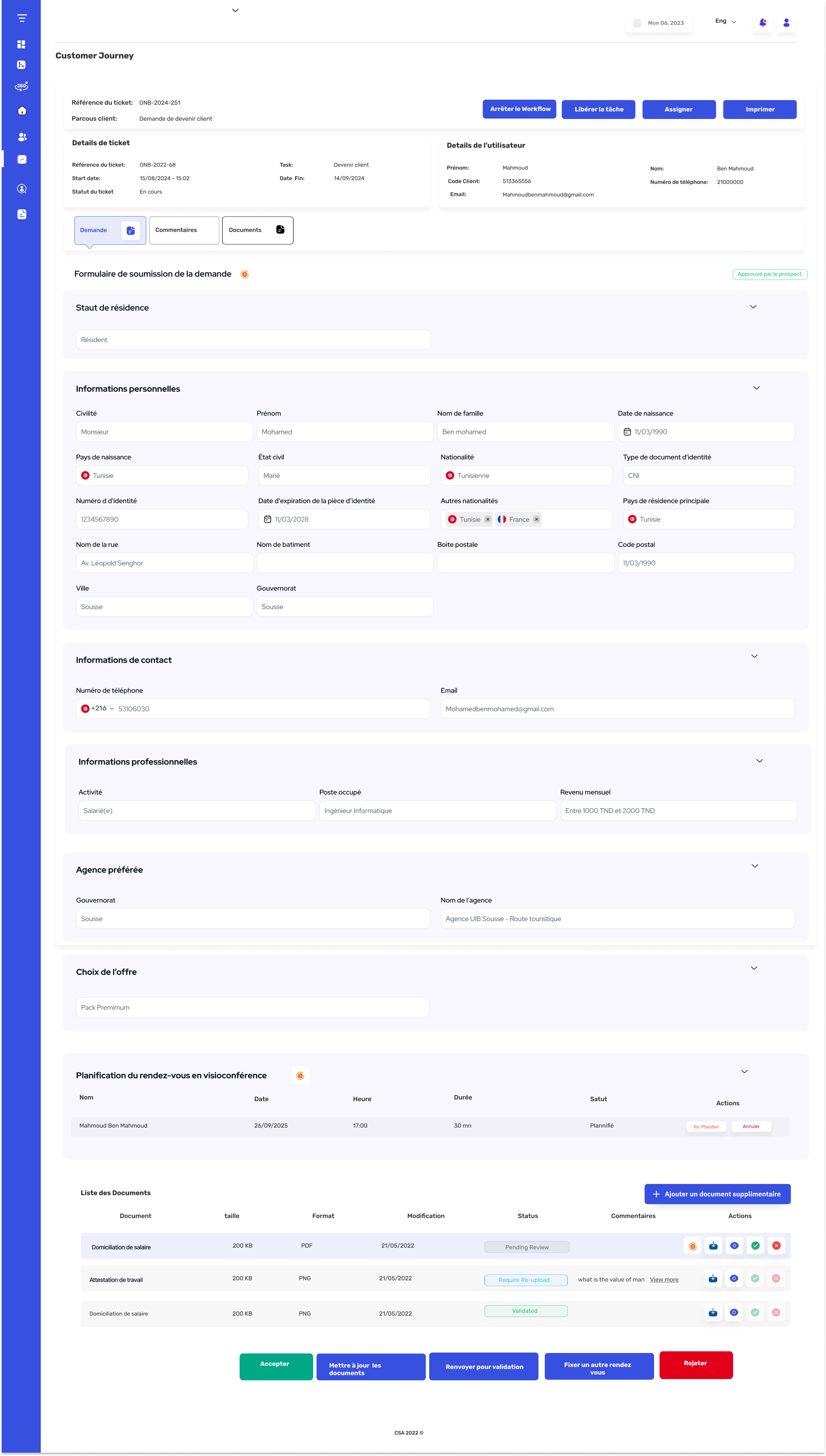Switch to the Commentaires tab
826x1456 pixels.
coord(184,230)
